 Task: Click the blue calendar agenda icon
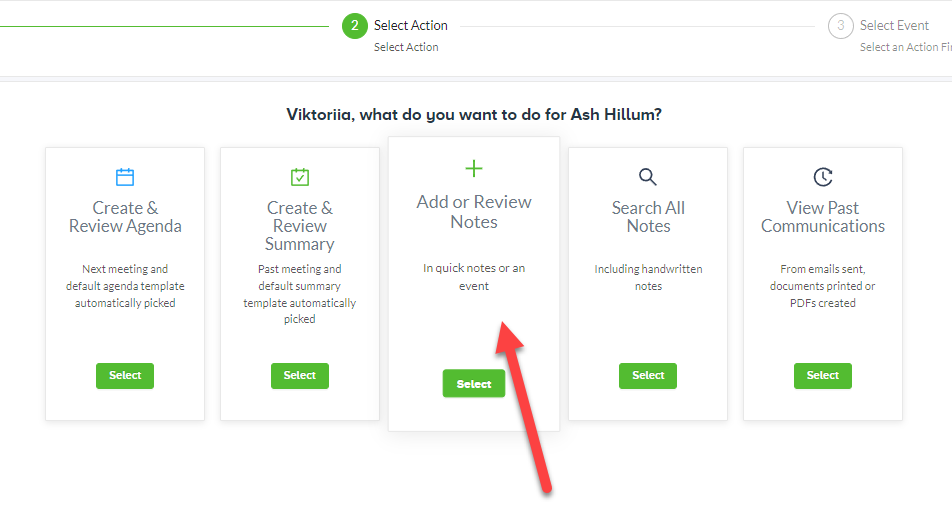pyautogui.click(x=125, y=177)
